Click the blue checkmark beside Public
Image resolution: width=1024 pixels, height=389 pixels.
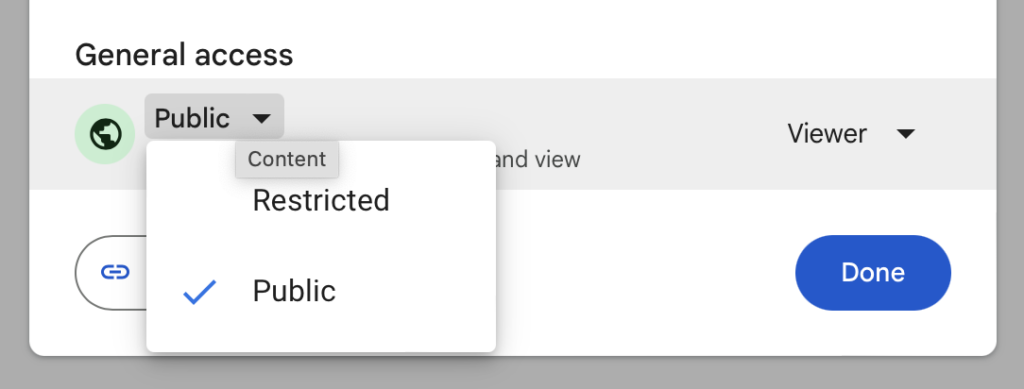tap(200, 292)
